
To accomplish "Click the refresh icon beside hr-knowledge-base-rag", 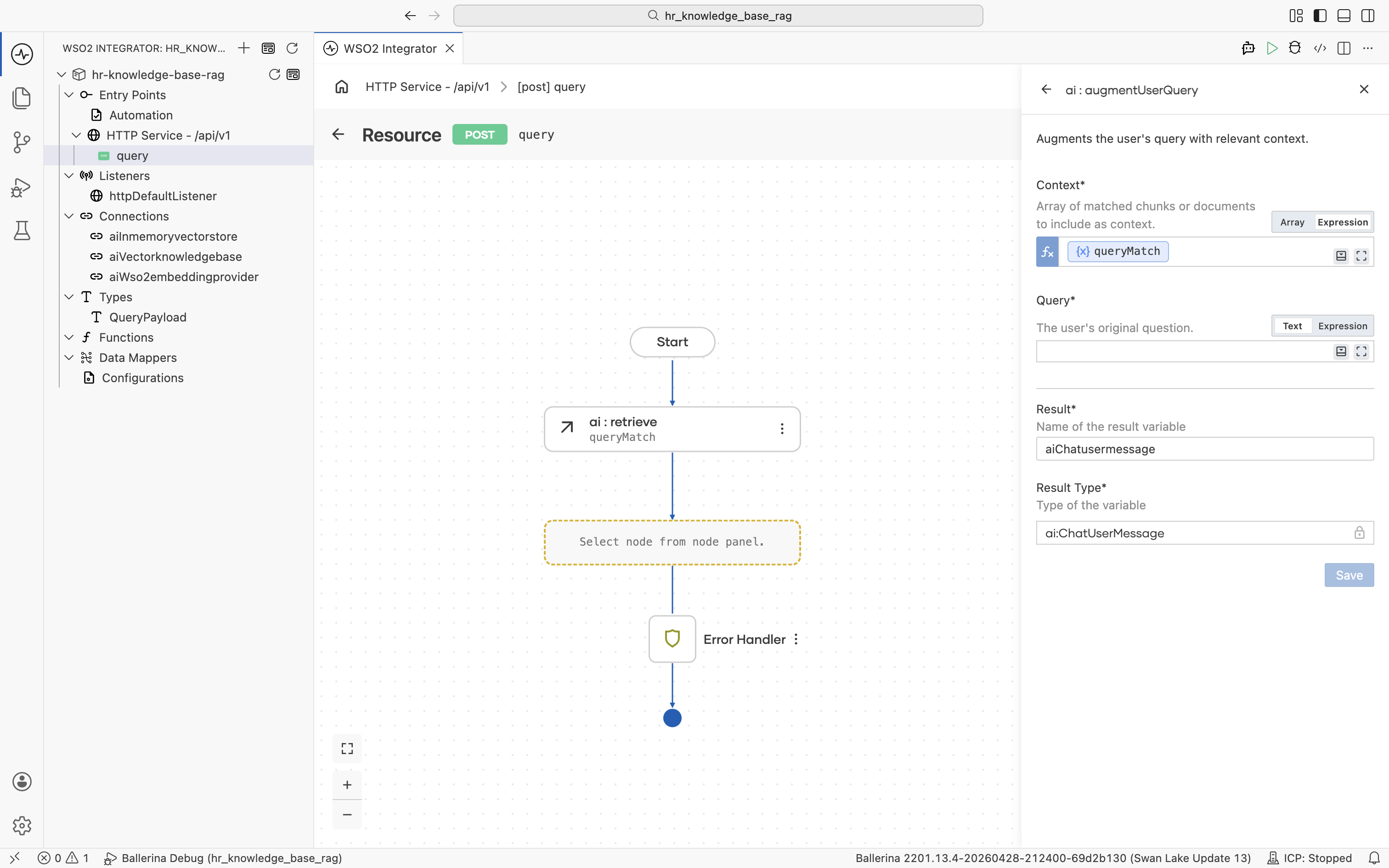I will pos(274,74).
